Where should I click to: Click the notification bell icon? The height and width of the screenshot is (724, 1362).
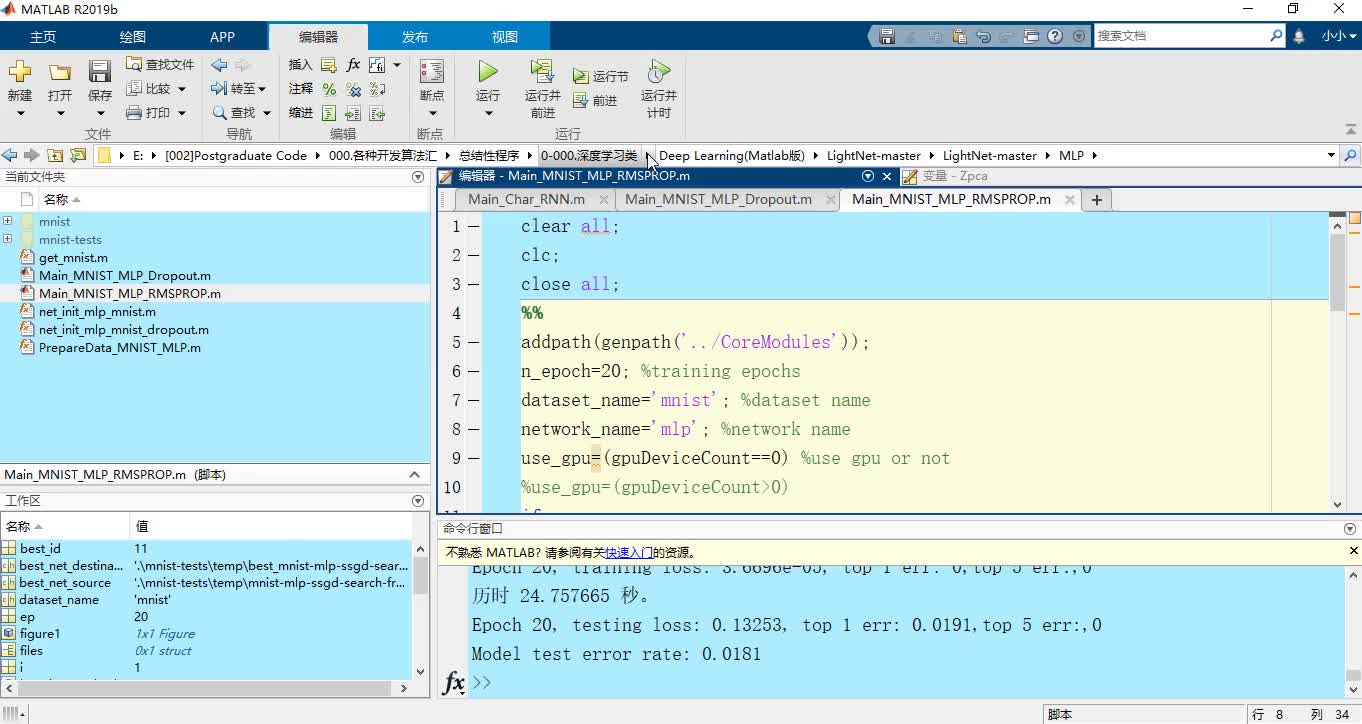click(1299, 36)
